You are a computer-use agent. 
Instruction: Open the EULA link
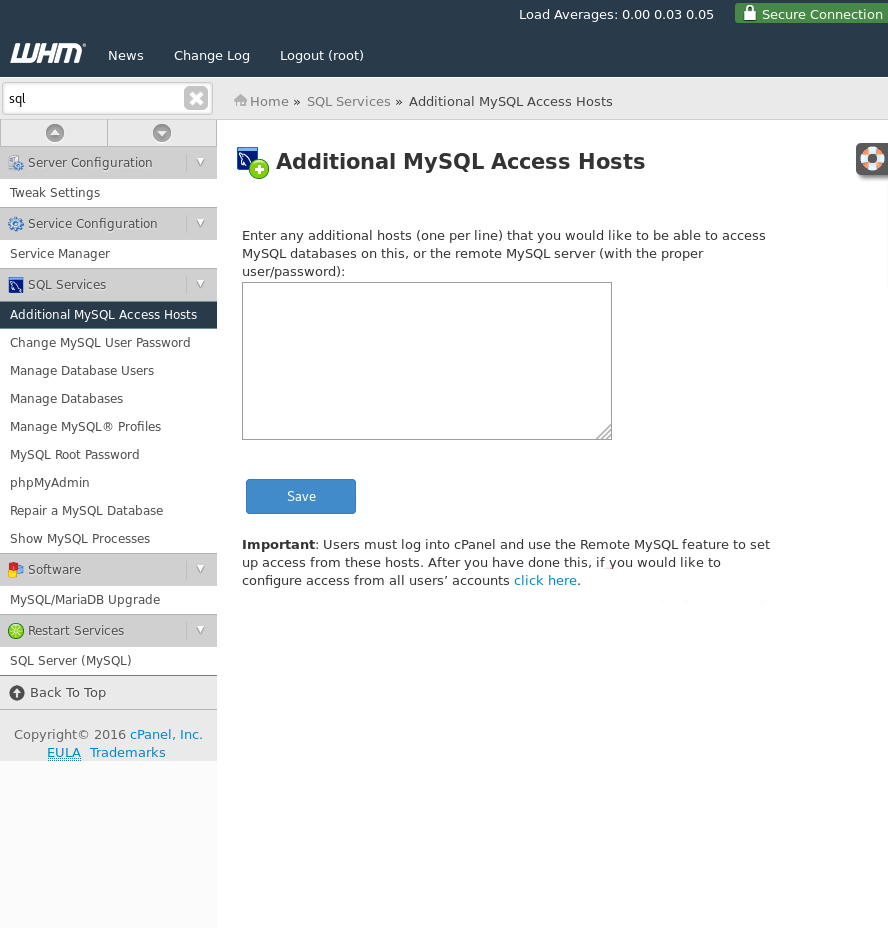[x=64, y=753]
